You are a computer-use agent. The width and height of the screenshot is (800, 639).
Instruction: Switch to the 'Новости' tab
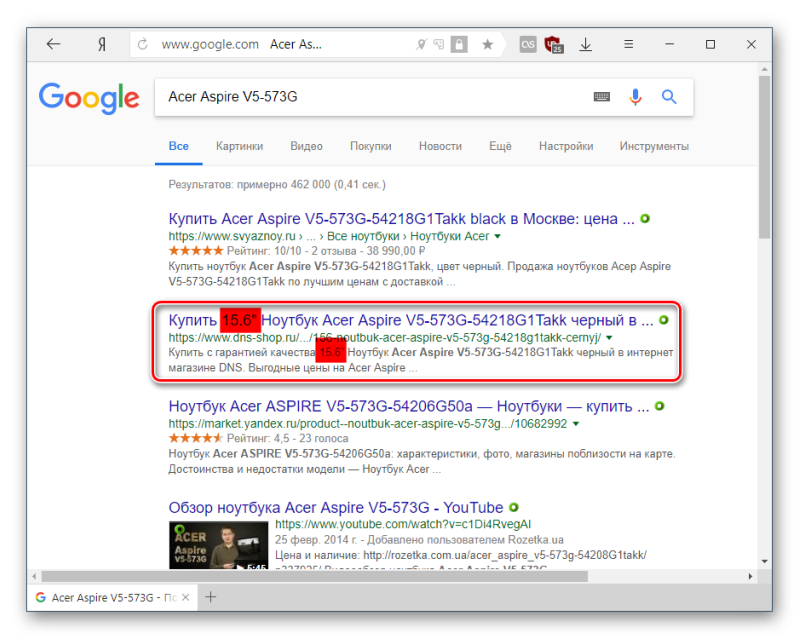pyautogui.click(x=440, y=146)
